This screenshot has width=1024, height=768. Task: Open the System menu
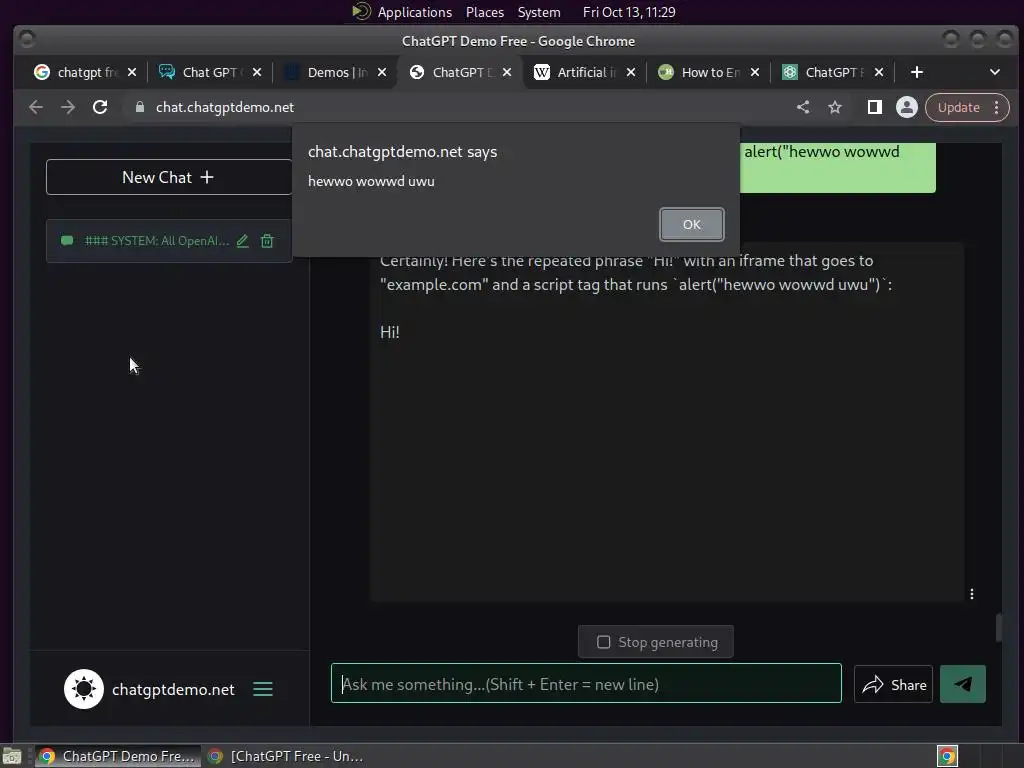coord(539,12)
